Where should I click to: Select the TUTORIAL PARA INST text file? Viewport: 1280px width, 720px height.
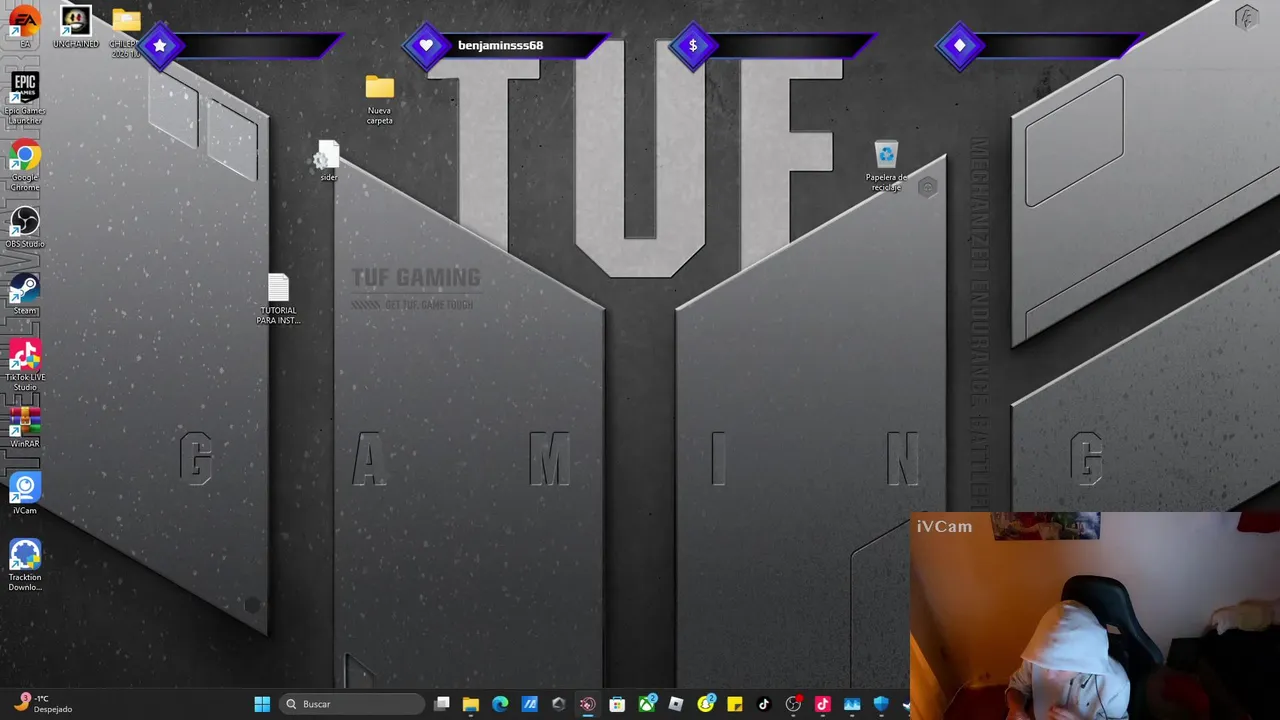(x=278, y=299)
